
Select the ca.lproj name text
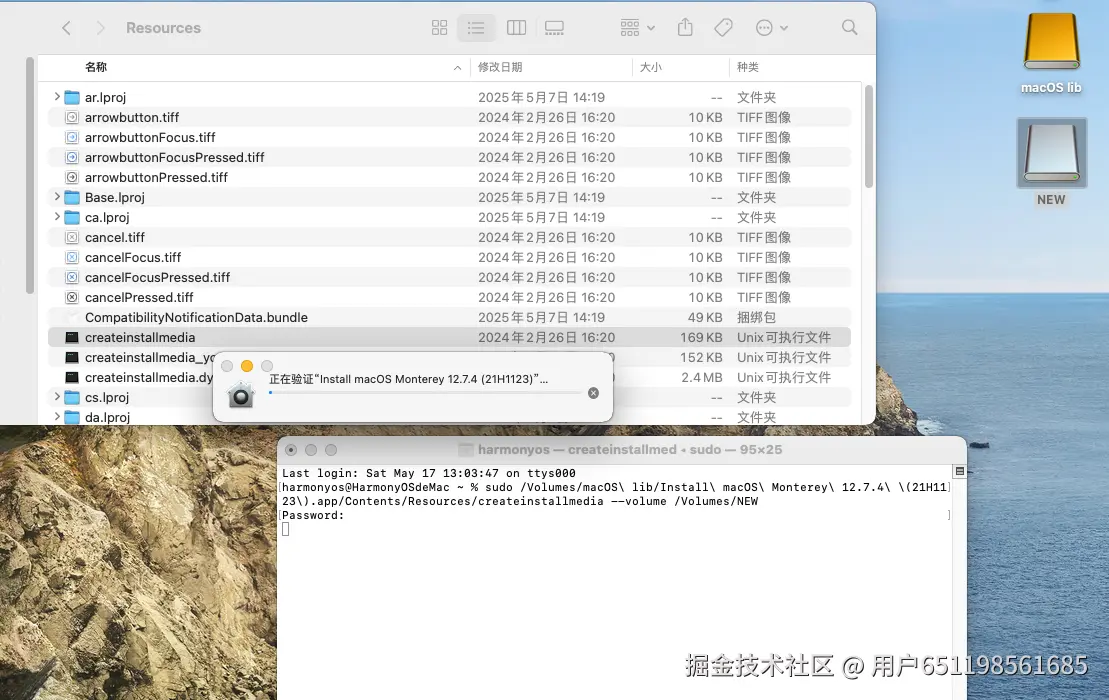107,217
